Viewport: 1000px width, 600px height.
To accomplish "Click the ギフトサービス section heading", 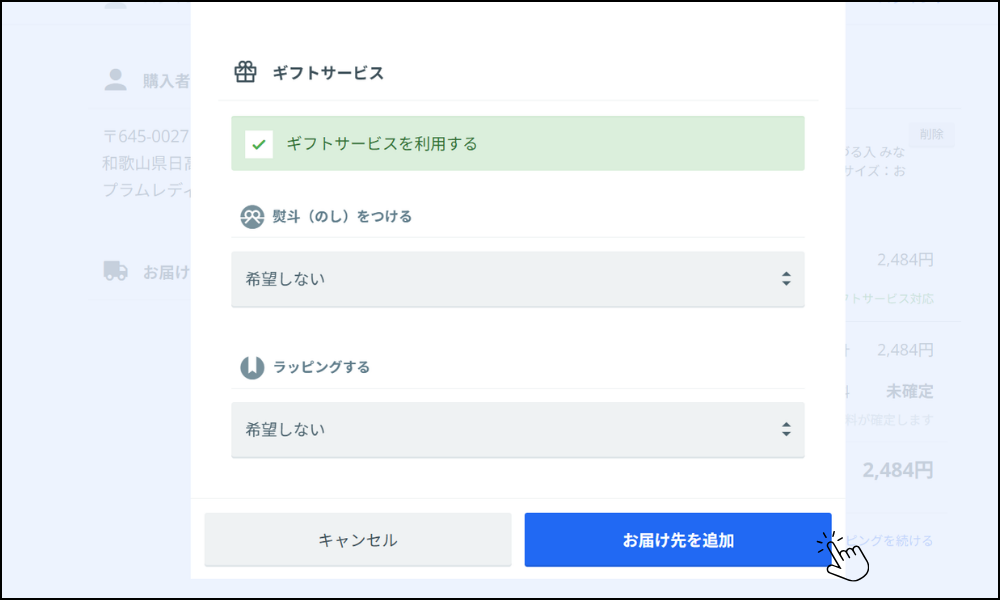I will coord(328,73).
